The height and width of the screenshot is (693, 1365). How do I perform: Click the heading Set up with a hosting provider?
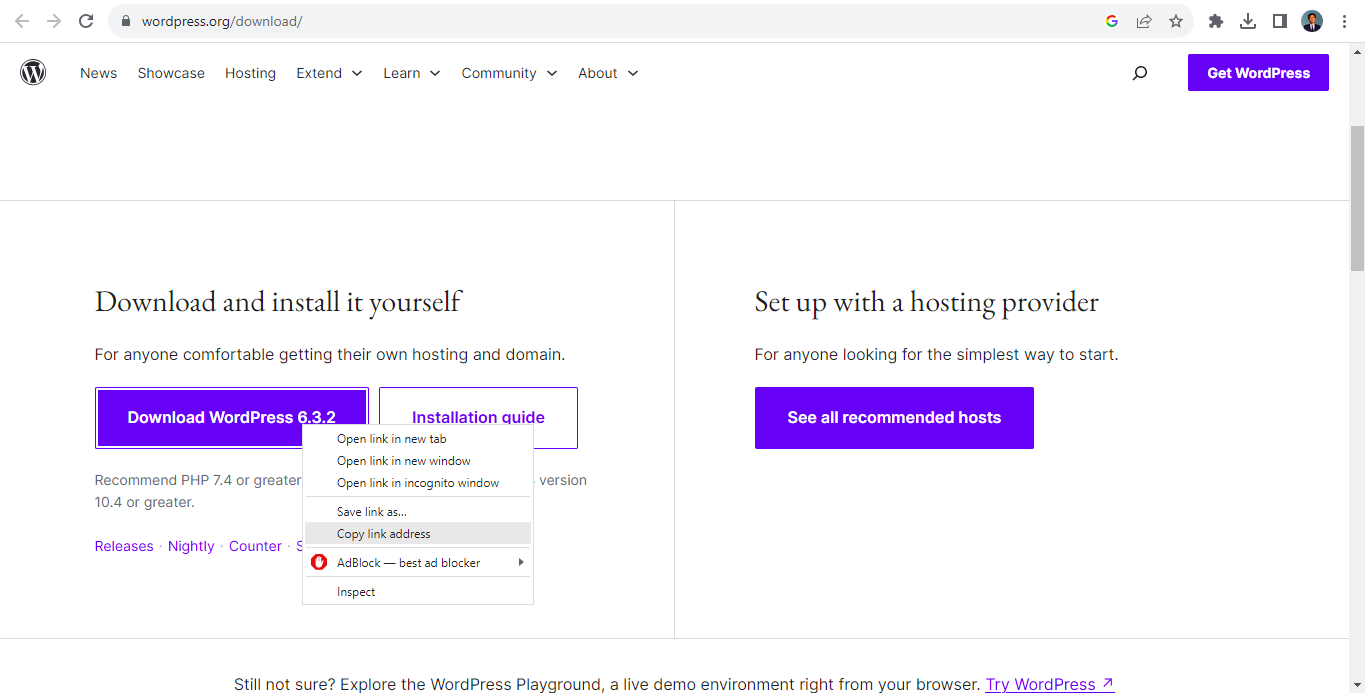[926, 301]
